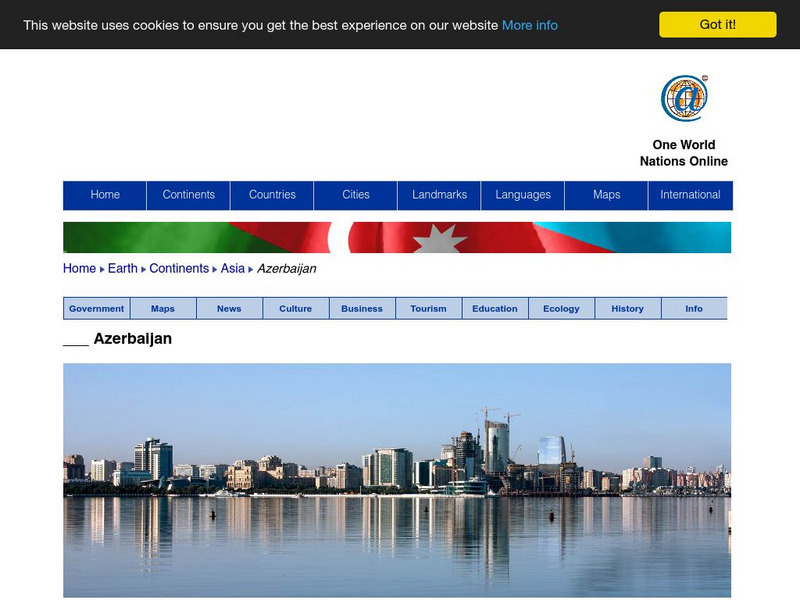This screenshot has height=600, width=800.
Task: Switch to the Government tab
Action: (x=95, y=308)
